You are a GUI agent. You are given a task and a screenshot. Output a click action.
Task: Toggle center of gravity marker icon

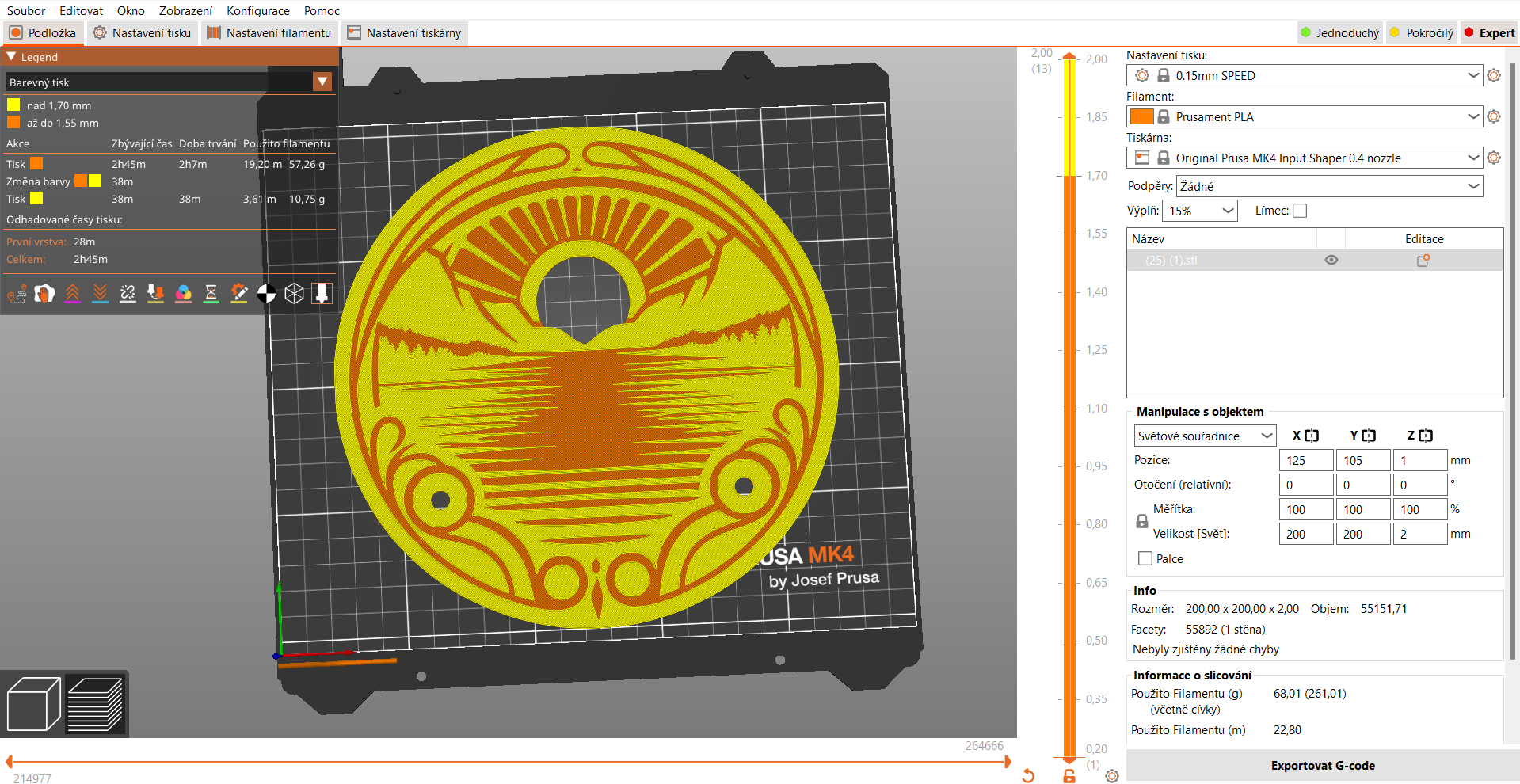[x=266, y=294]
